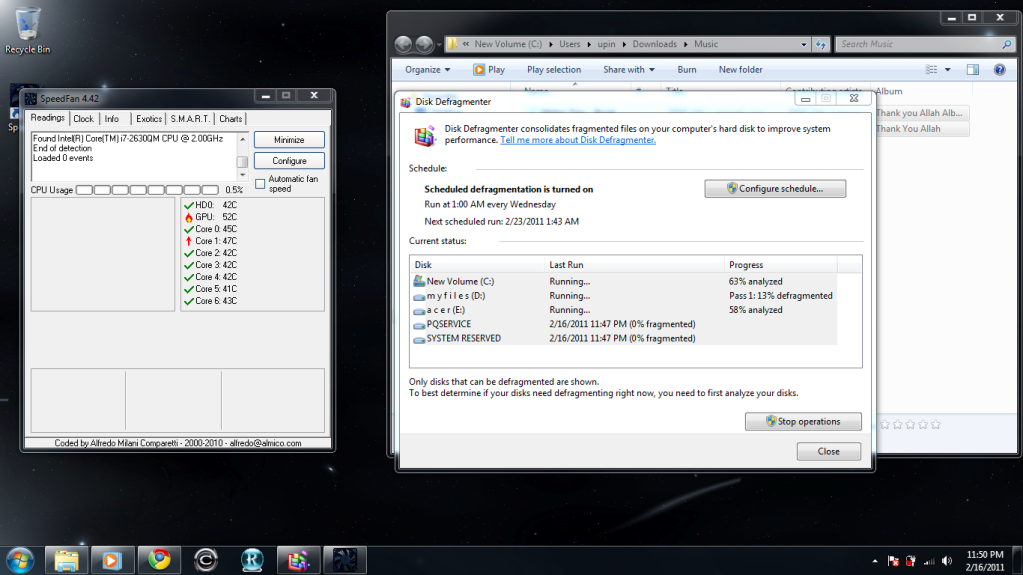The height and width of the screenshot is (575, 1023).
Task: Expand the Share with dropdown
Action: click(x=628, y=70)
